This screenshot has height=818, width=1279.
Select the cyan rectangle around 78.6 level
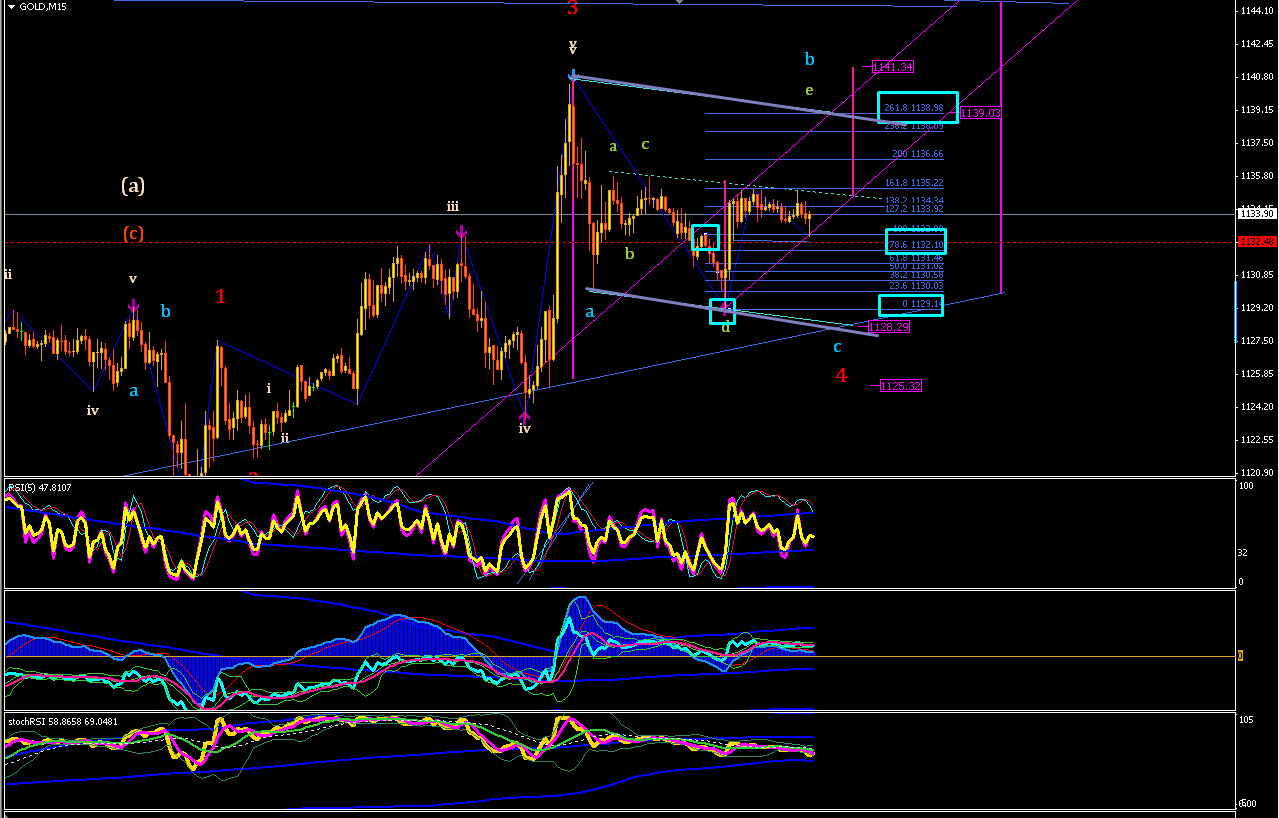tap(915, 241)
